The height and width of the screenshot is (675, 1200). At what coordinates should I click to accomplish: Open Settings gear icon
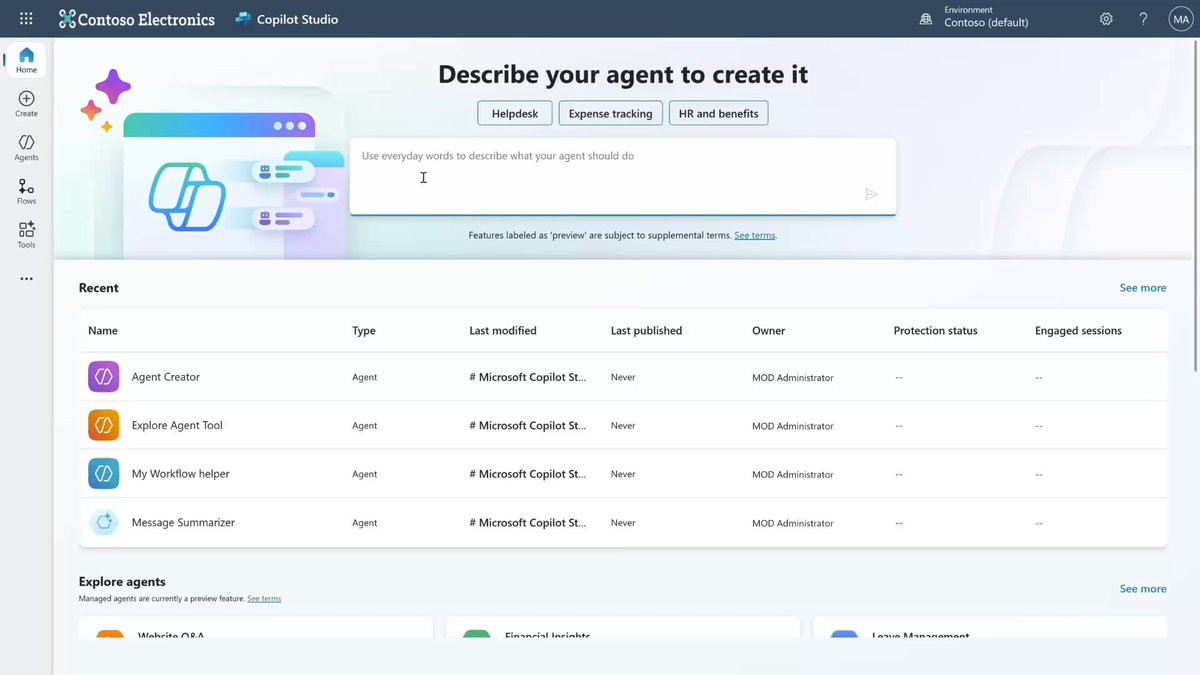pos(1106,19)
